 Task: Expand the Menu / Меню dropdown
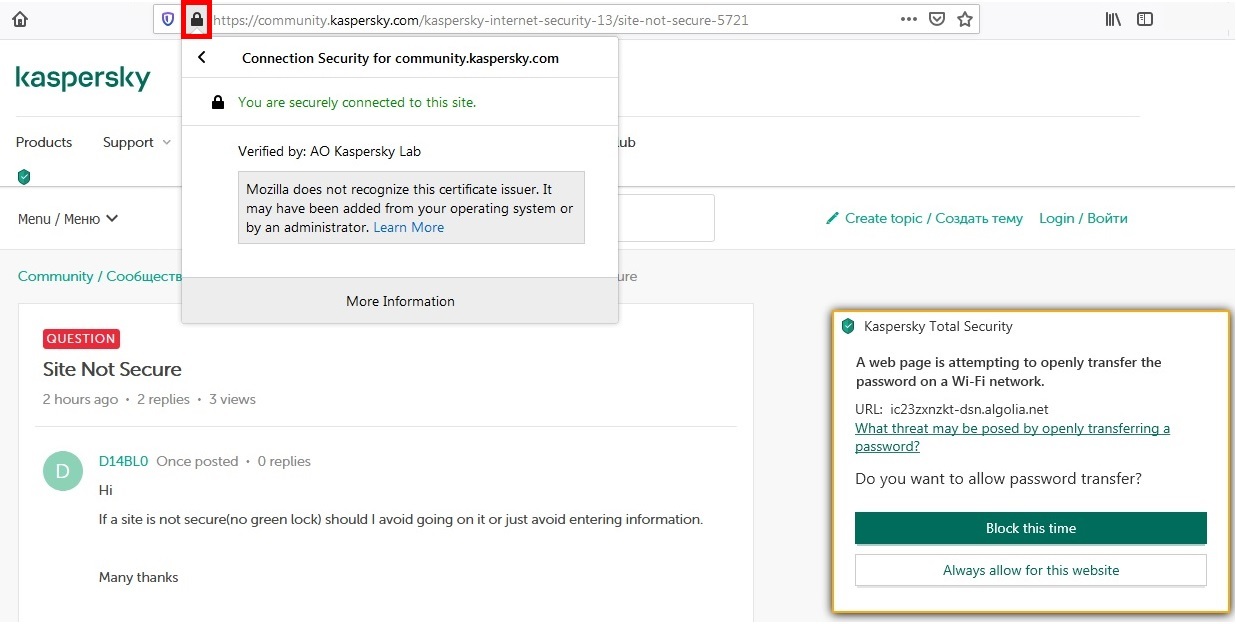click(68, 218)
